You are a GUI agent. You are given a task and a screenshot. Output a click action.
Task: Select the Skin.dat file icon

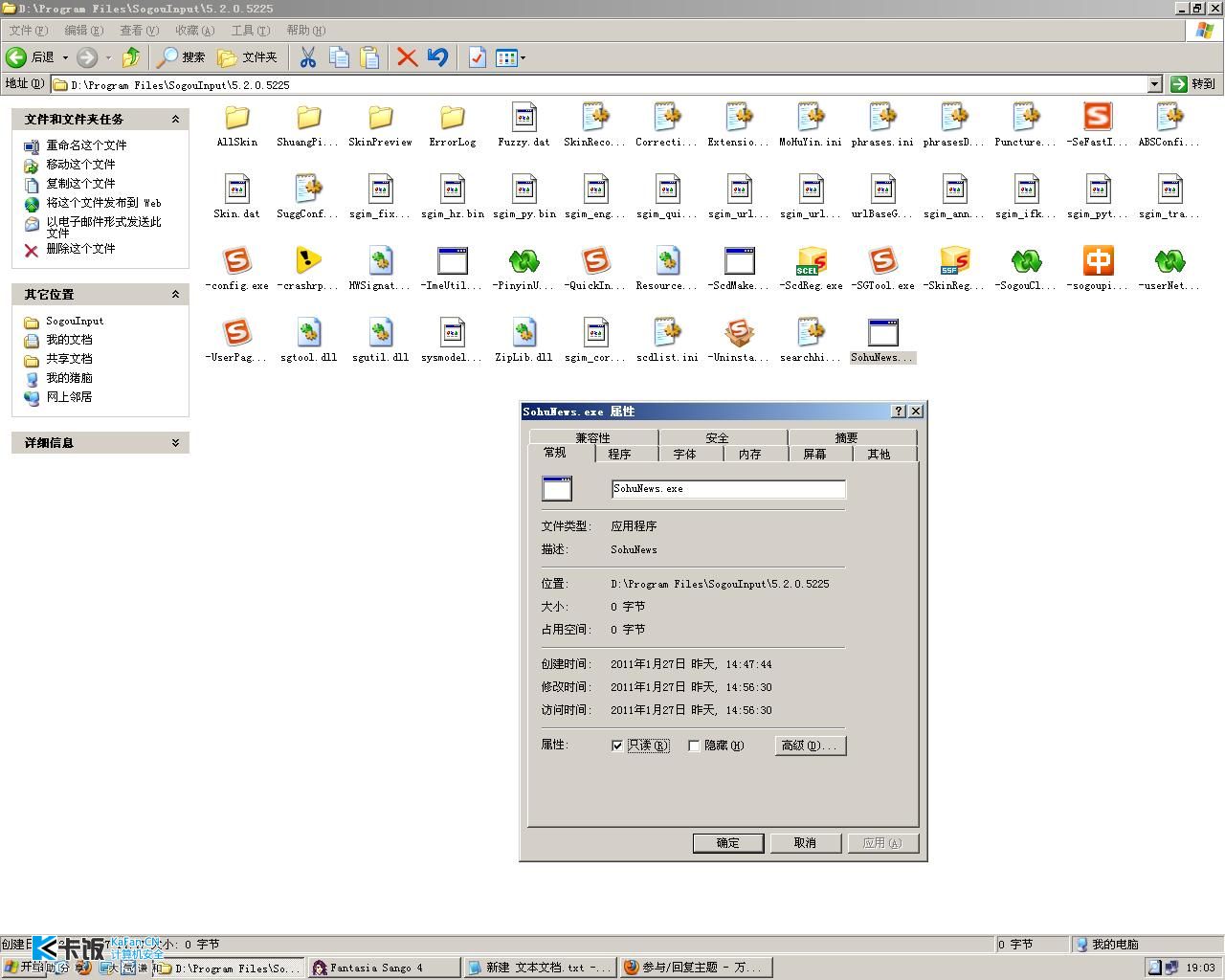tap(236, 189)
